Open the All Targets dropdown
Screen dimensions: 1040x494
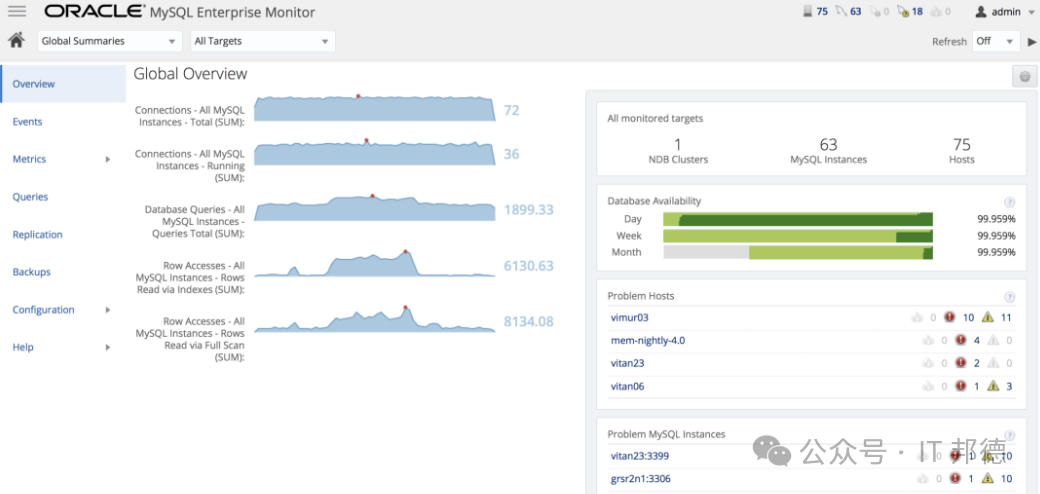[263, 41]
